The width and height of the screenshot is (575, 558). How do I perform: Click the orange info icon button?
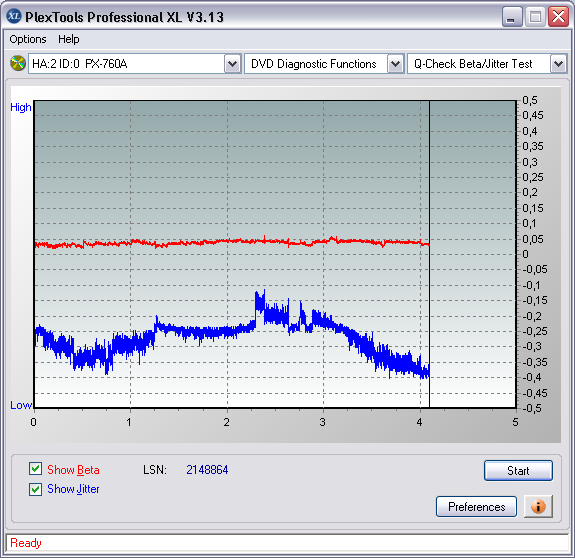point(538,507)
